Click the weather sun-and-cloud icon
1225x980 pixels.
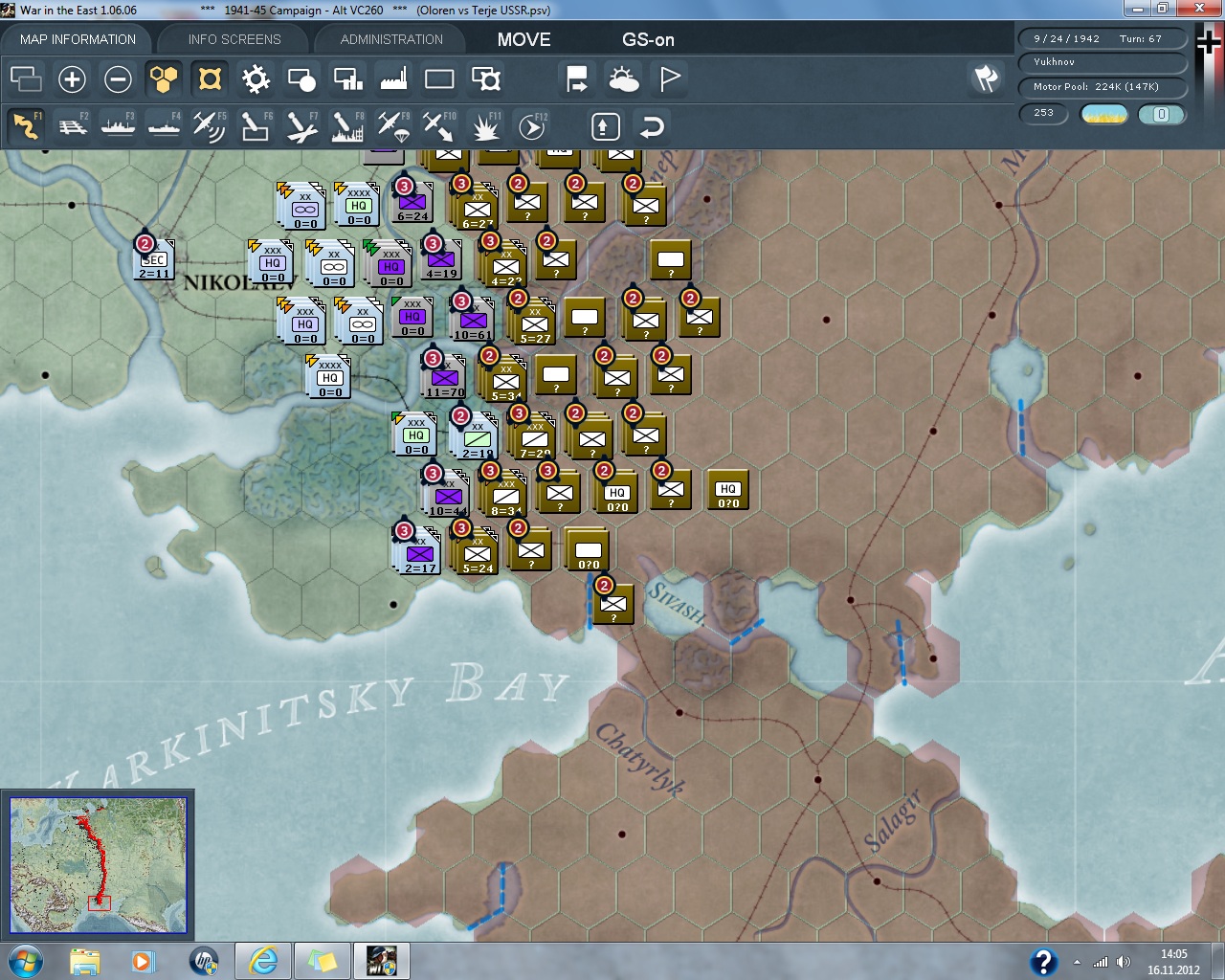[623, 78]
